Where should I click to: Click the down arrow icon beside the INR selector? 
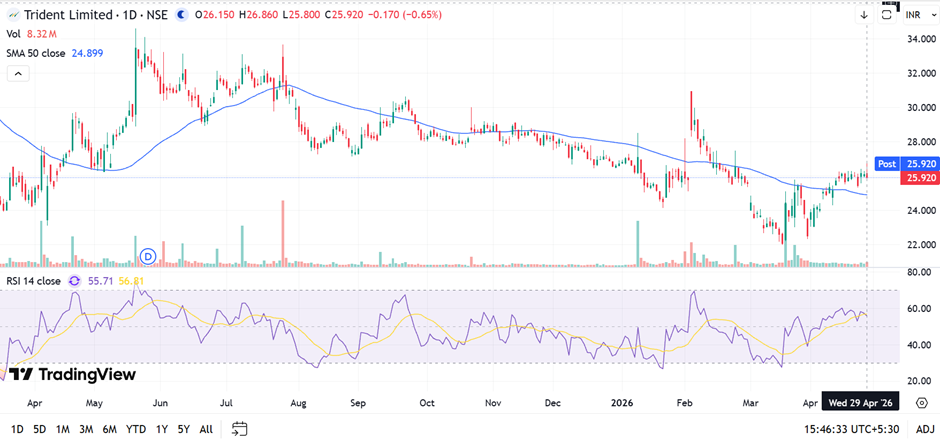pos(864,15)
